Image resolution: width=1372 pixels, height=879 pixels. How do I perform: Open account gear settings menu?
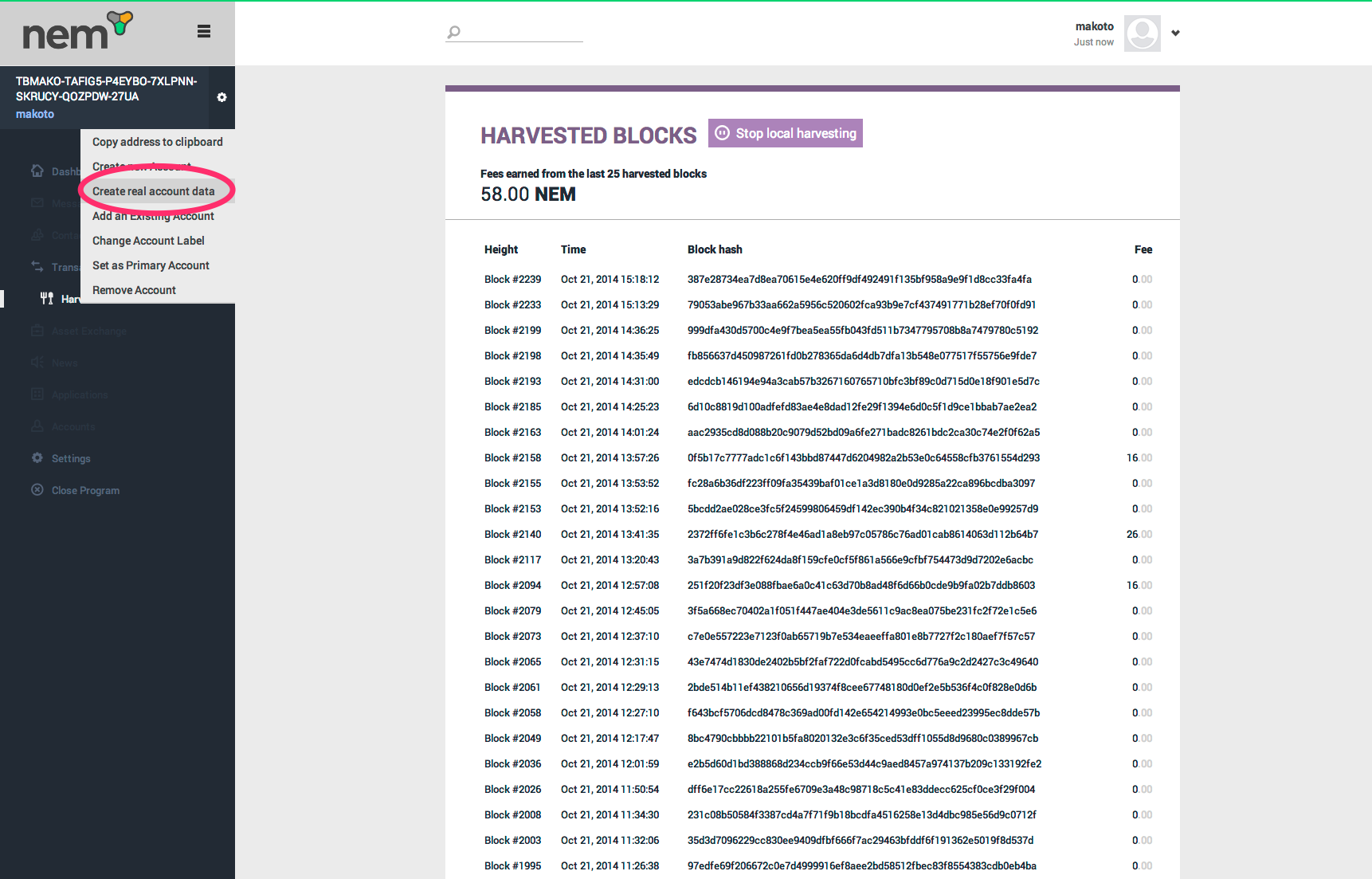pos(221,97)
